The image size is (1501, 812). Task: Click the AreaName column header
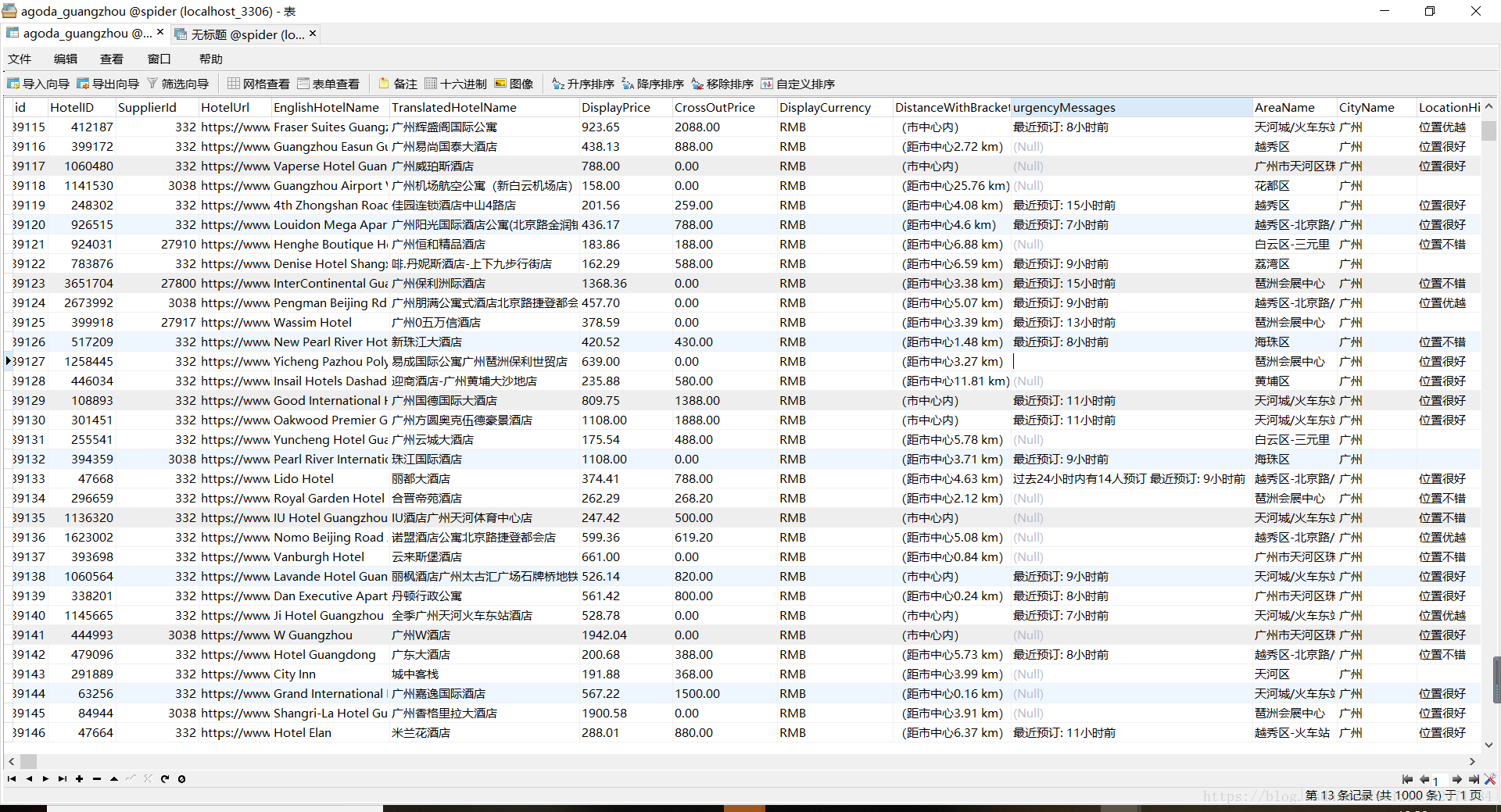[x=1294, y=107]
